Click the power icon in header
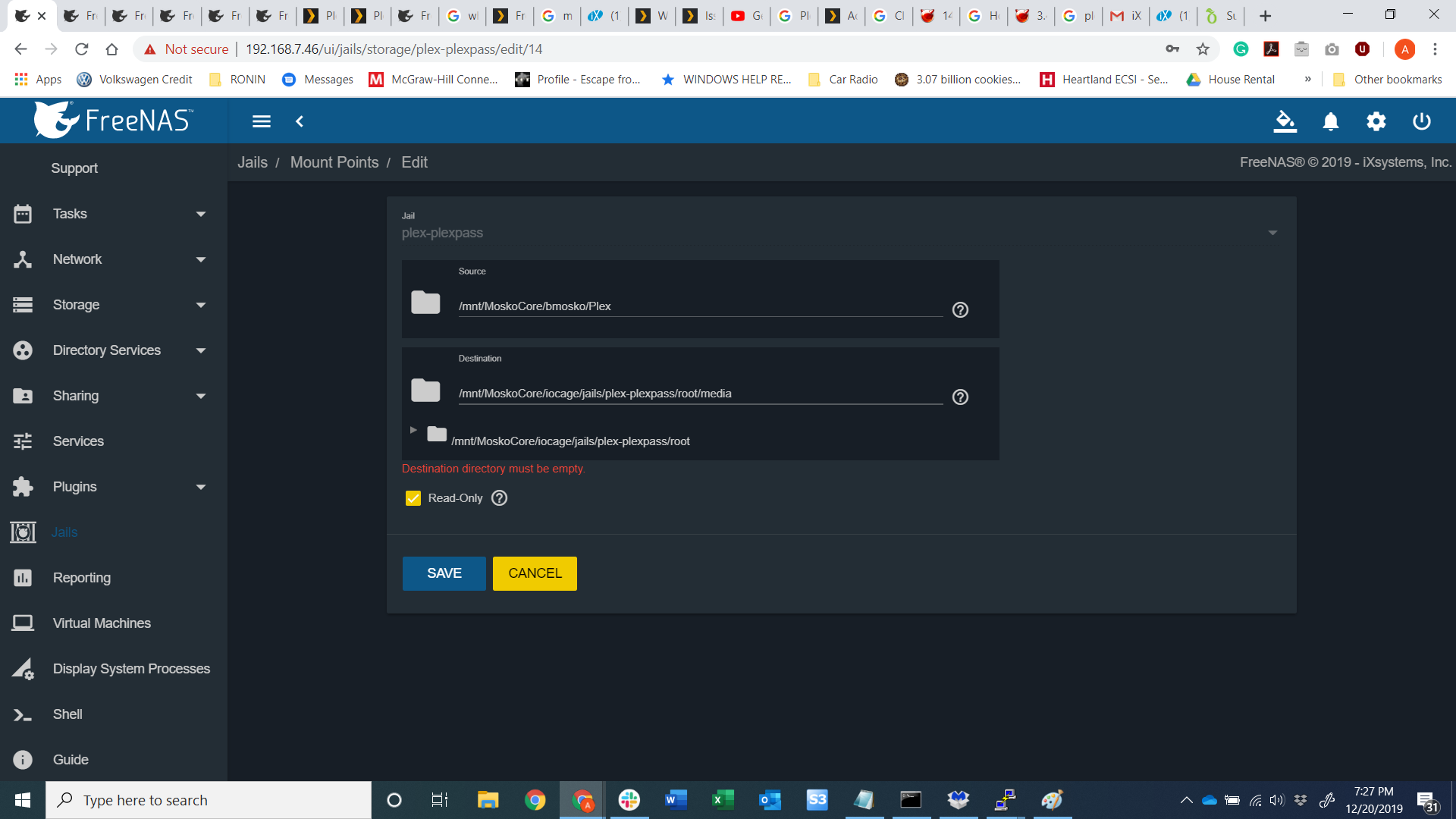 click(1421, 121)
